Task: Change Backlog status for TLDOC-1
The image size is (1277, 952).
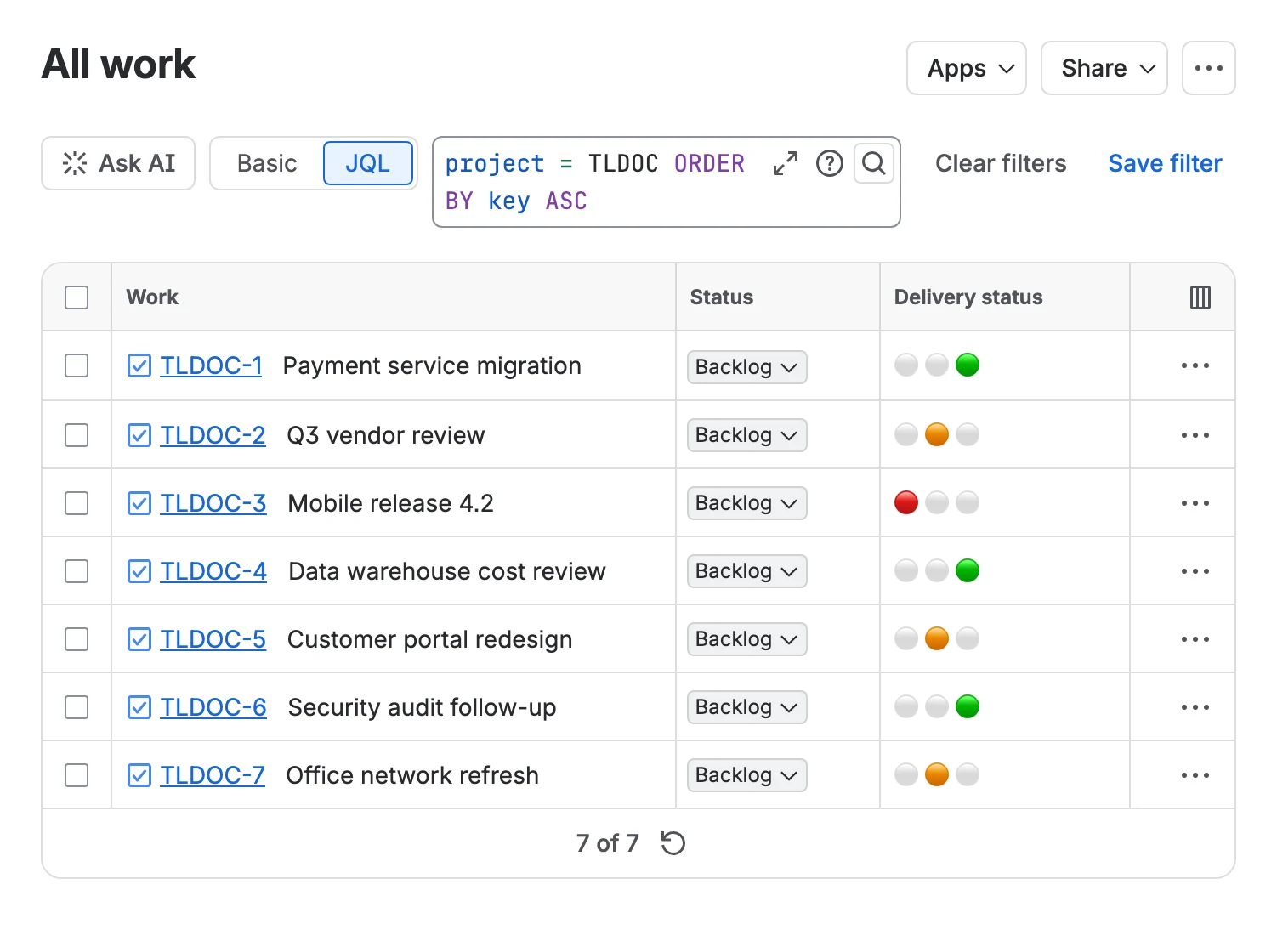Action: 747,367
